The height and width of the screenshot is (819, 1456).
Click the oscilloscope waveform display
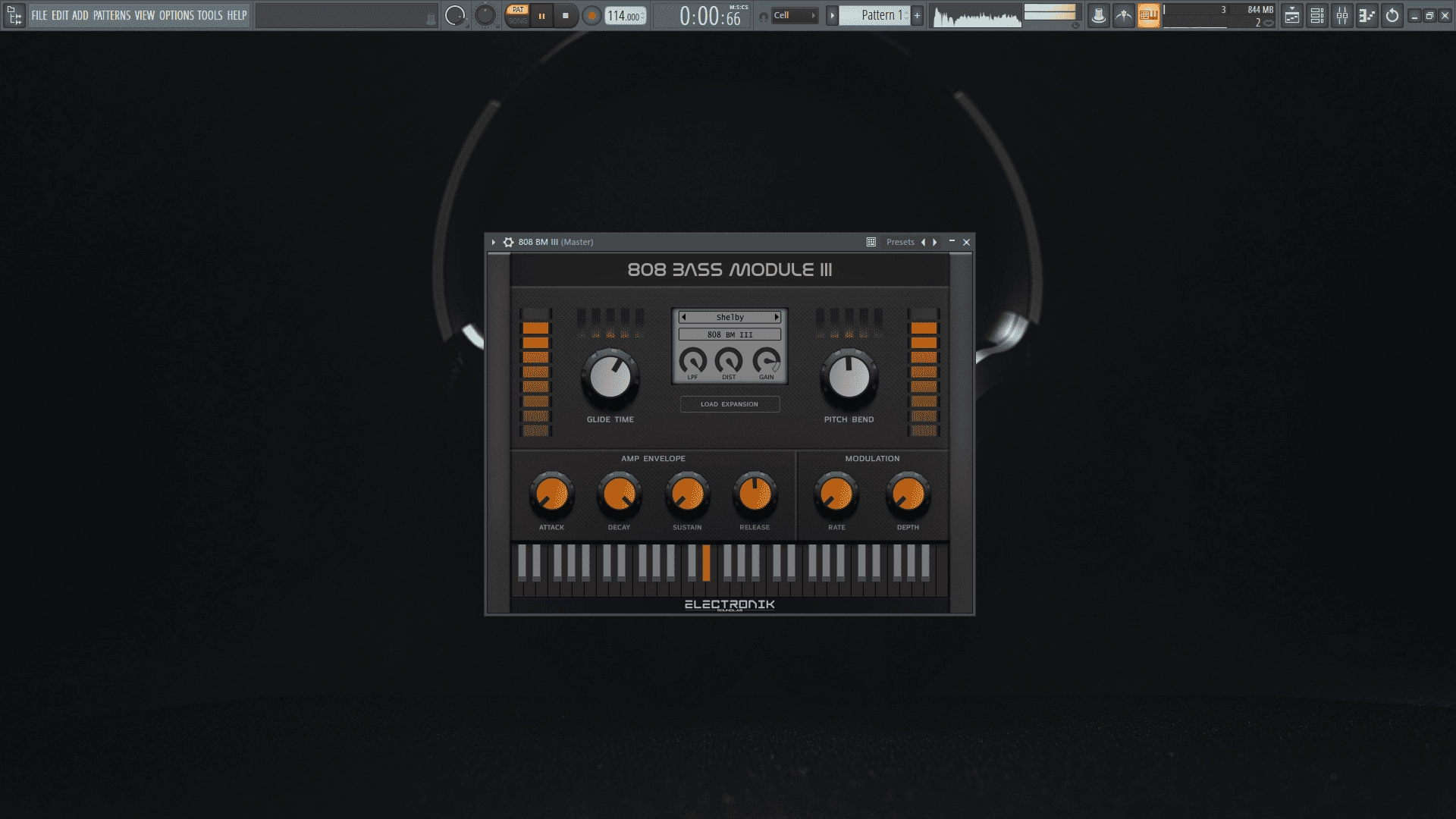click(976, 16)
